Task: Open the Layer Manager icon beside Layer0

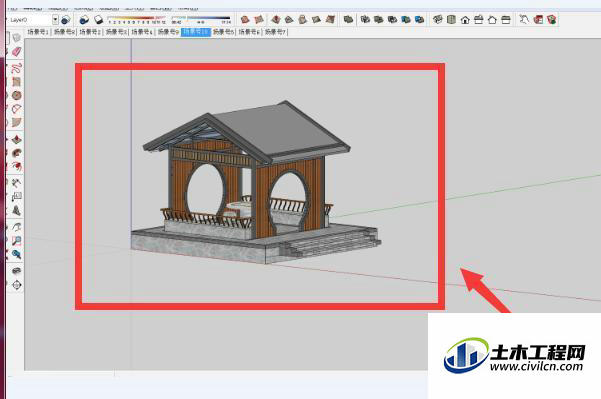Action: (66, 20)
